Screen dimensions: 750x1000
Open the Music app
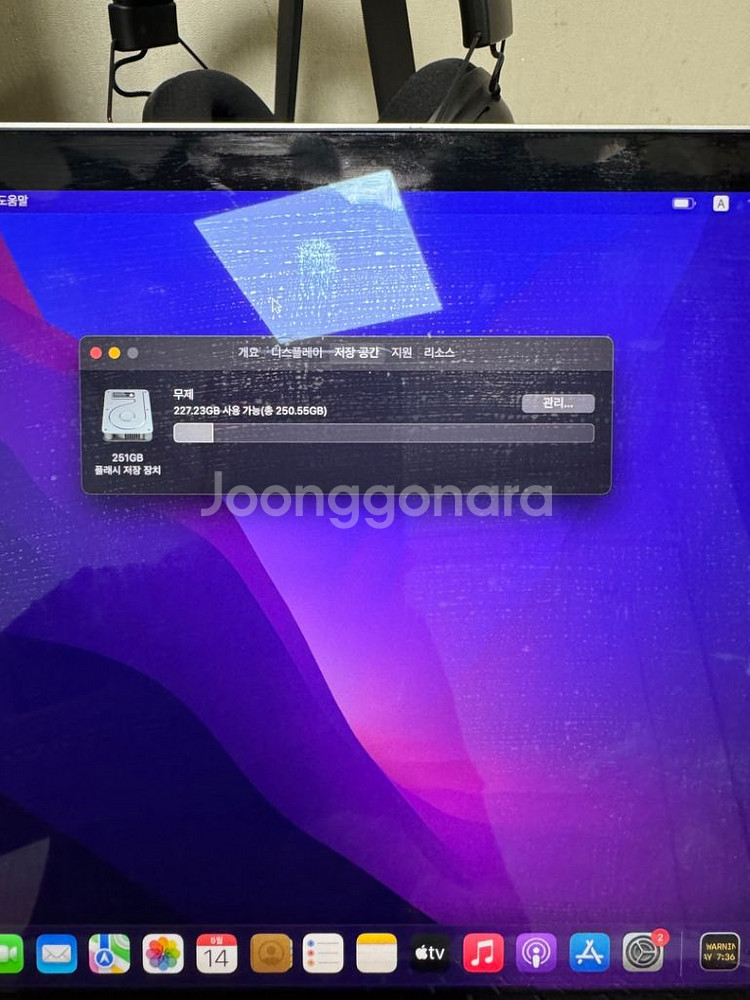[x=483, y=954]
